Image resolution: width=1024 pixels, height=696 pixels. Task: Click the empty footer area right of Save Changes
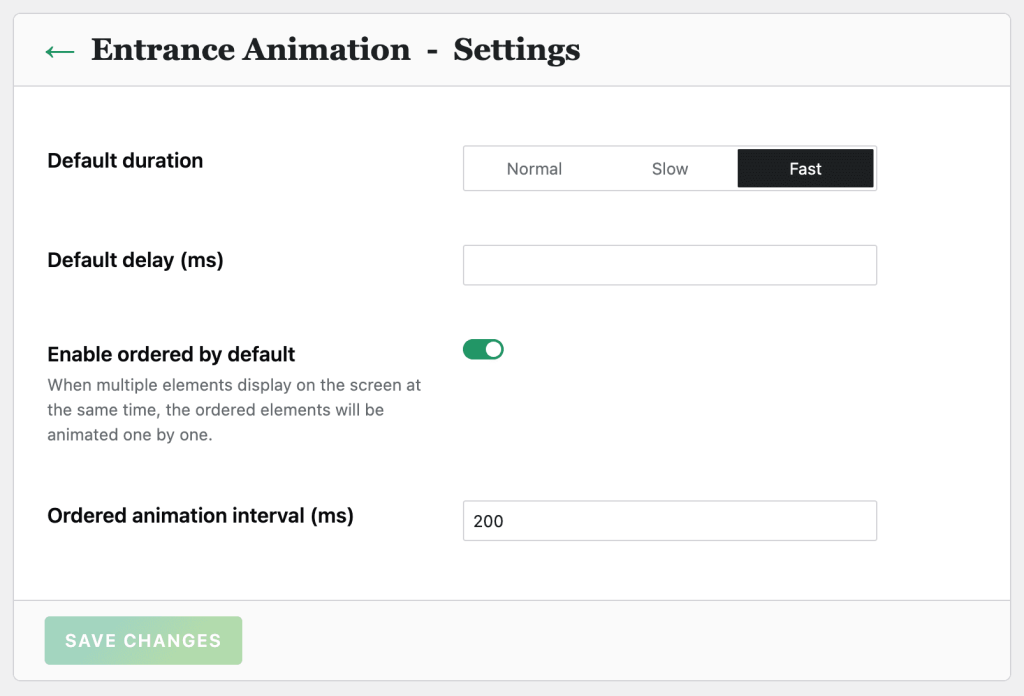tap(620, 640)
